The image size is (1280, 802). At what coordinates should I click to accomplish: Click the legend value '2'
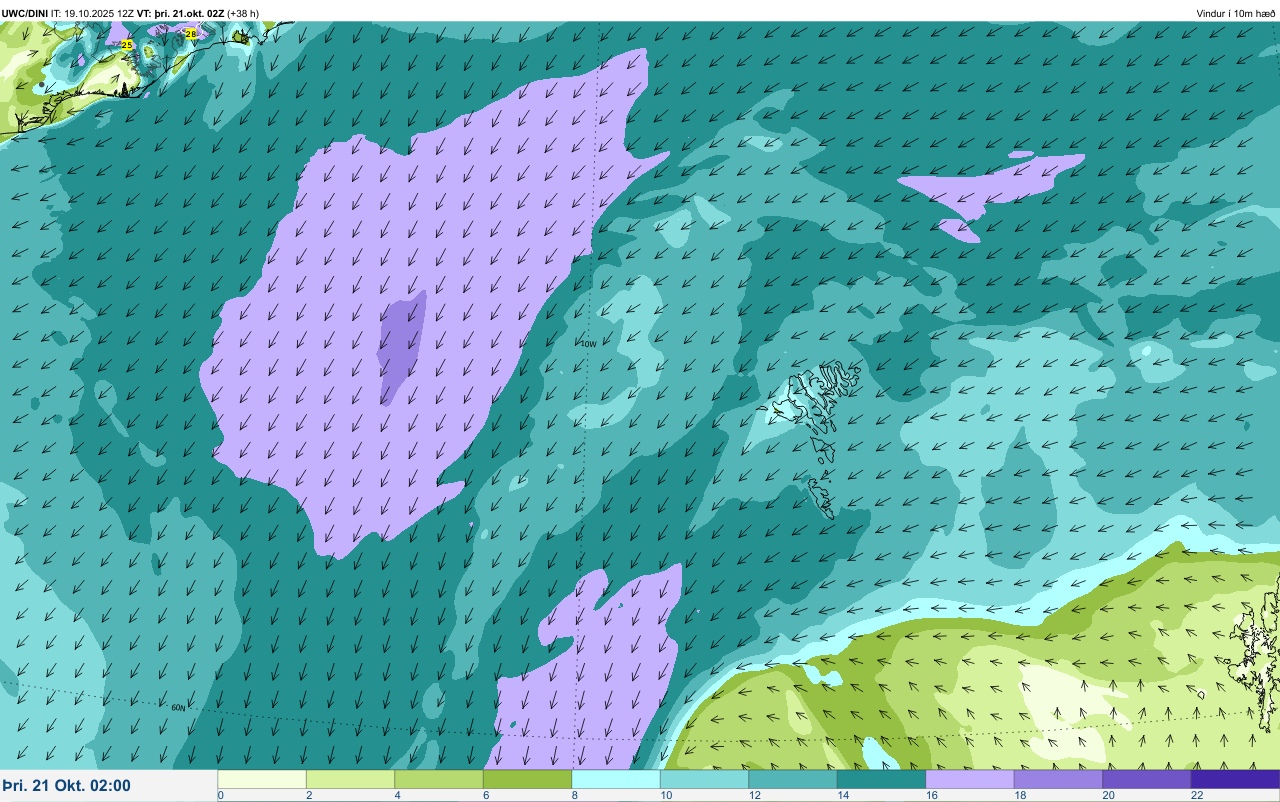[x=309, y=795]
